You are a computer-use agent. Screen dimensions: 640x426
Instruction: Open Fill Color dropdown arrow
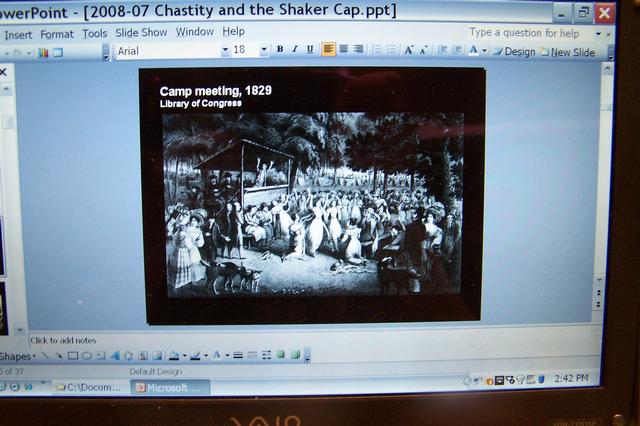pyautogui.click(x=185, y=356)
